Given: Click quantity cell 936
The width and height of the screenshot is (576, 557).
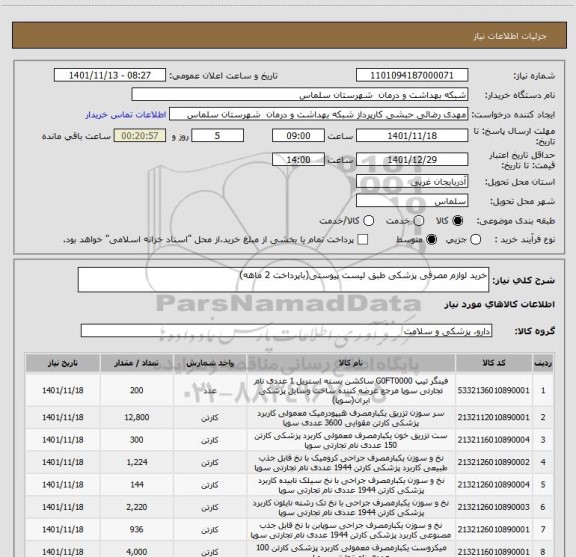Looking at the screenshot, I should (137, 529).
